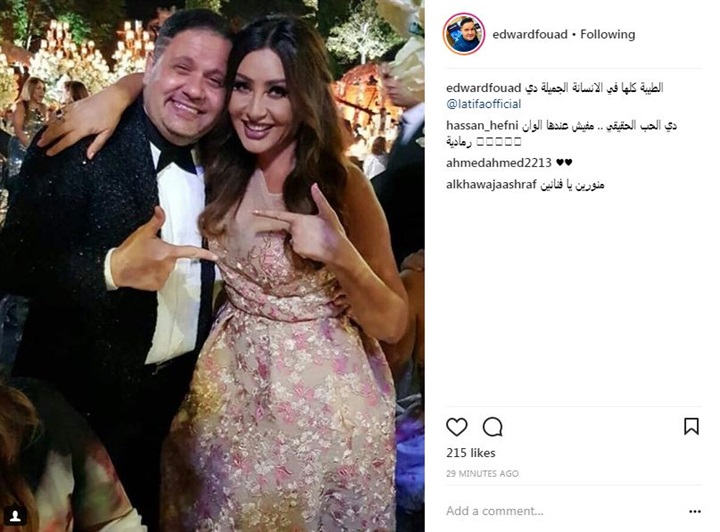
Task: Click the posted photo of the couple
Action: [x=212, y=266]
